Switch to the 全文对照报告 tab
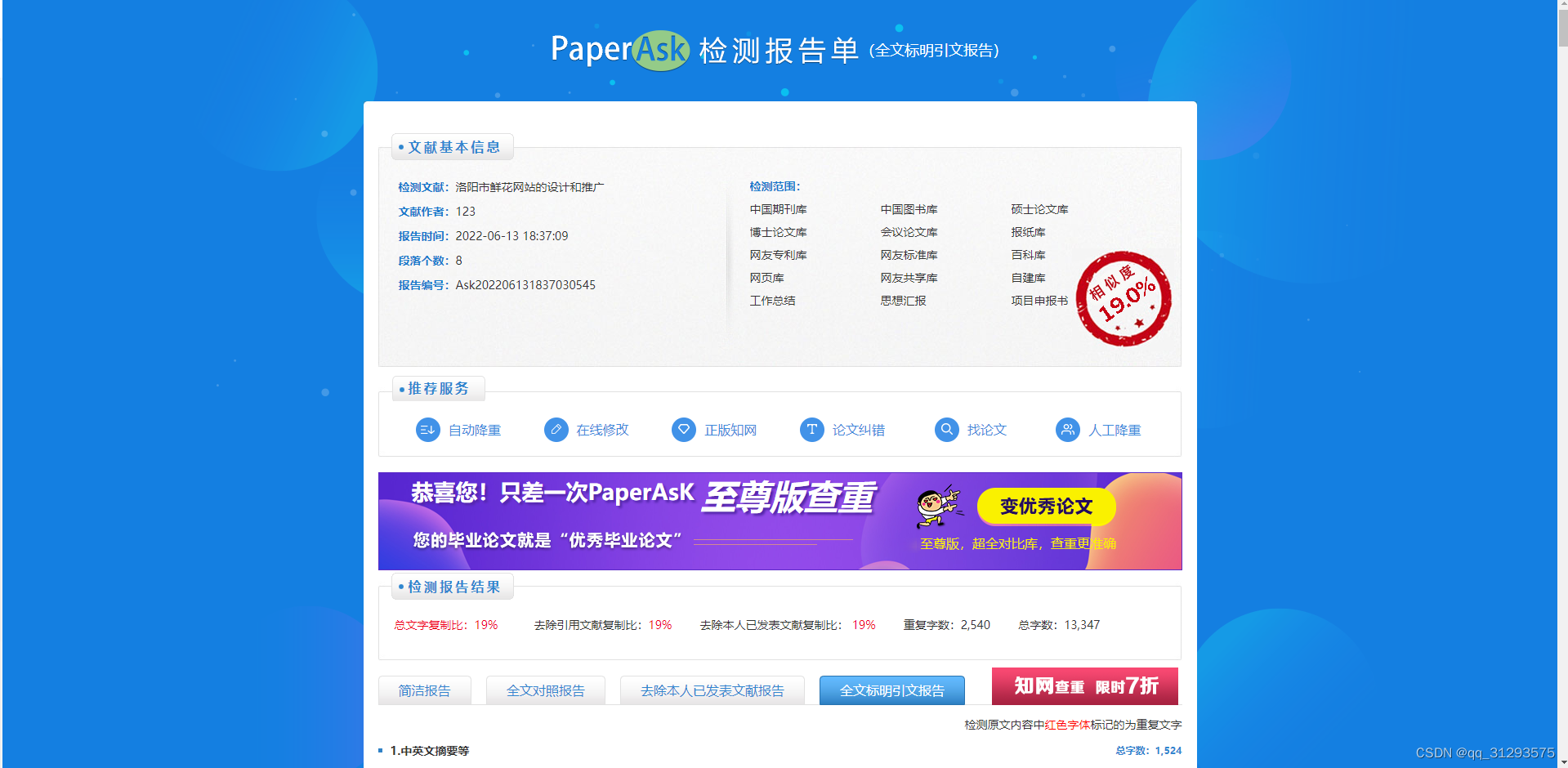The height and width of the screenshot is (768, 1568). point(546,690)
